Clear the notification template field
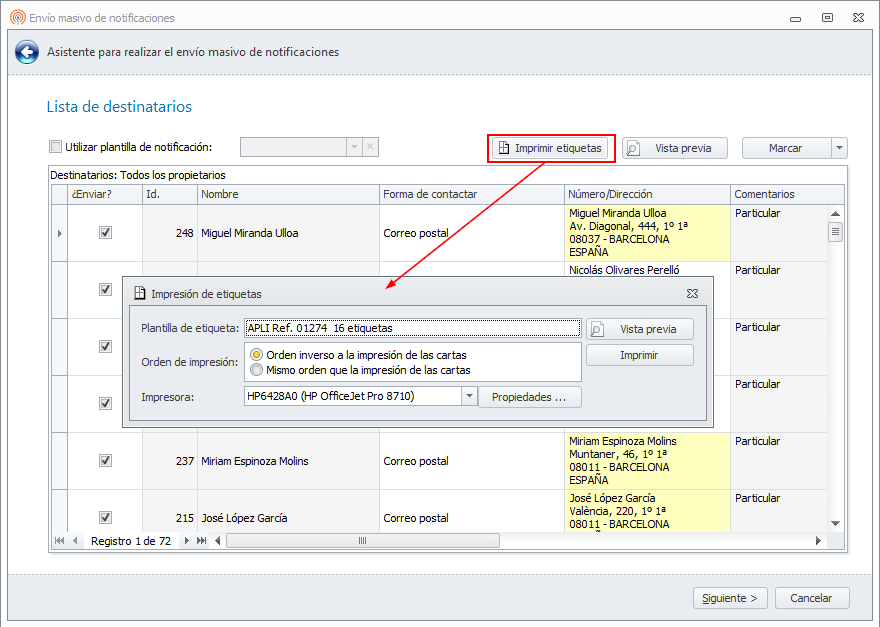 tap(370, 147)
